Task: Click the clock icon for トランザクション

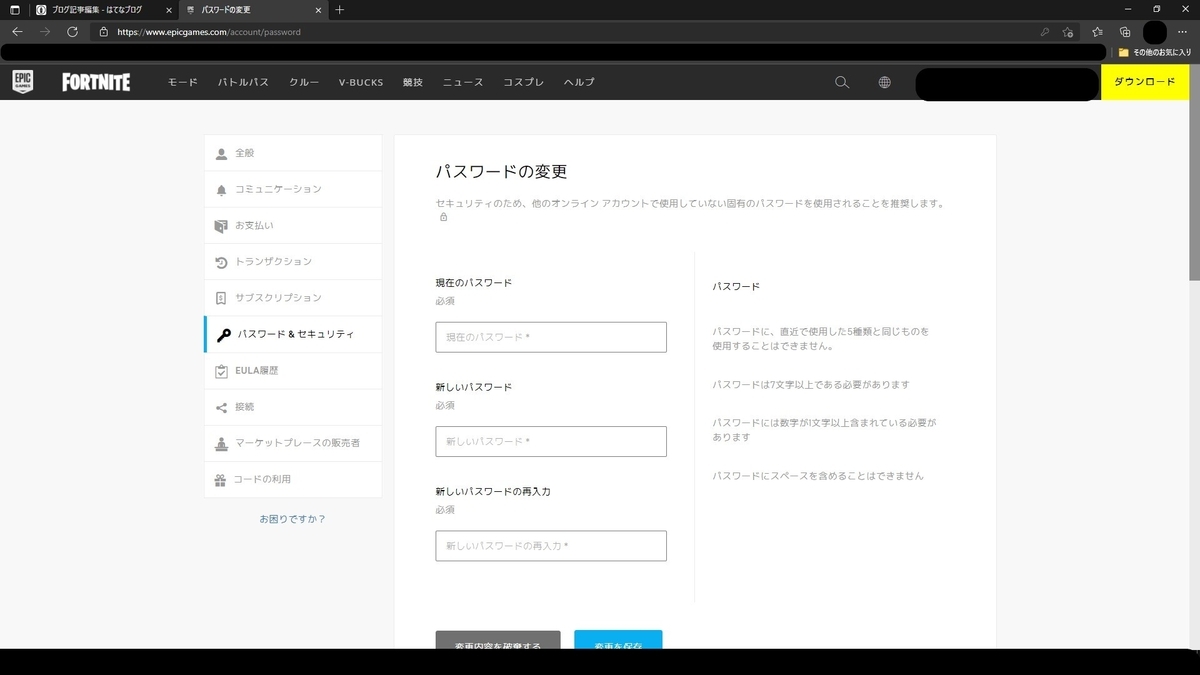Action: point(220,261)
